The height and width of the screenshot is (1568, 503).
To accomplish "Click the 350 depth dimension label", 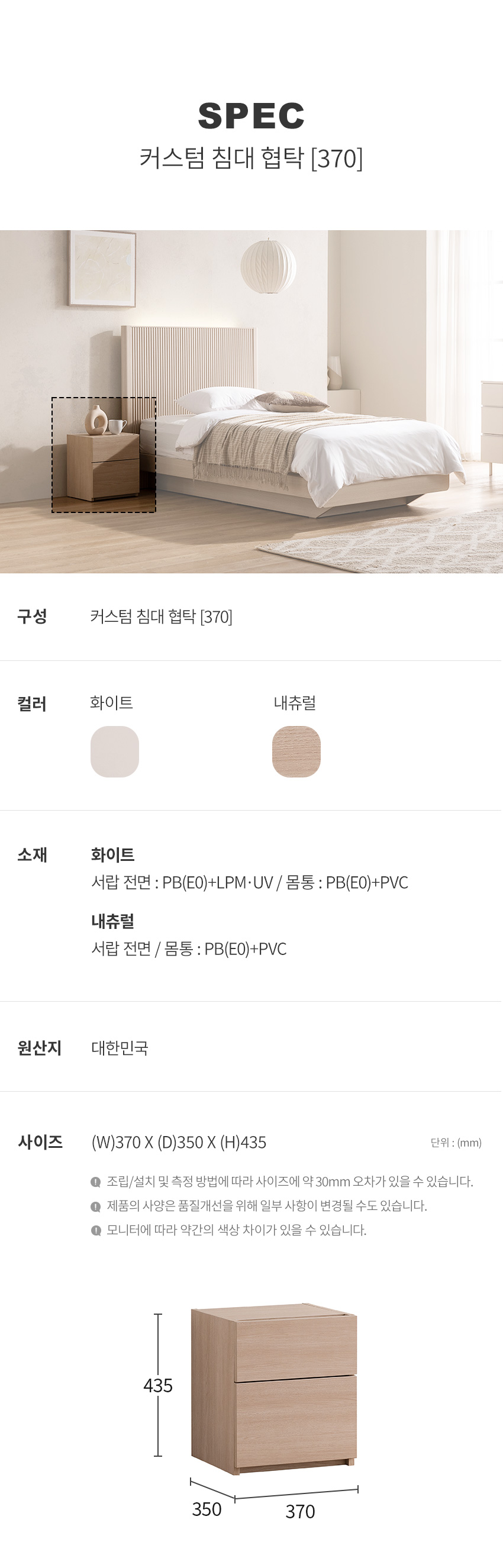I will [207, 1509].
